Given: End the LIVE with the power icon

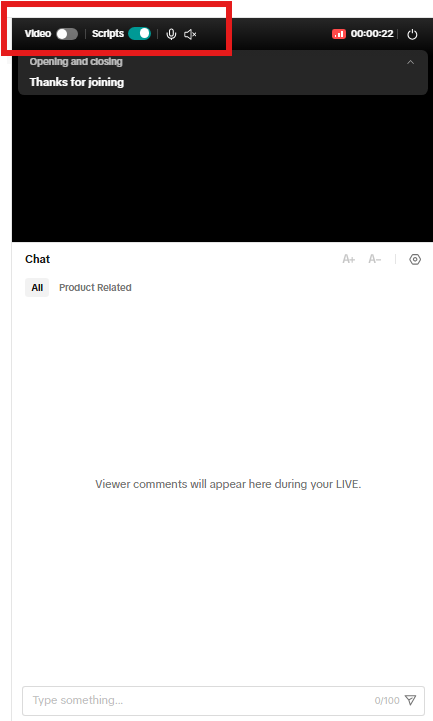Looking at the screenshot, I should click(x=412, y=34).
